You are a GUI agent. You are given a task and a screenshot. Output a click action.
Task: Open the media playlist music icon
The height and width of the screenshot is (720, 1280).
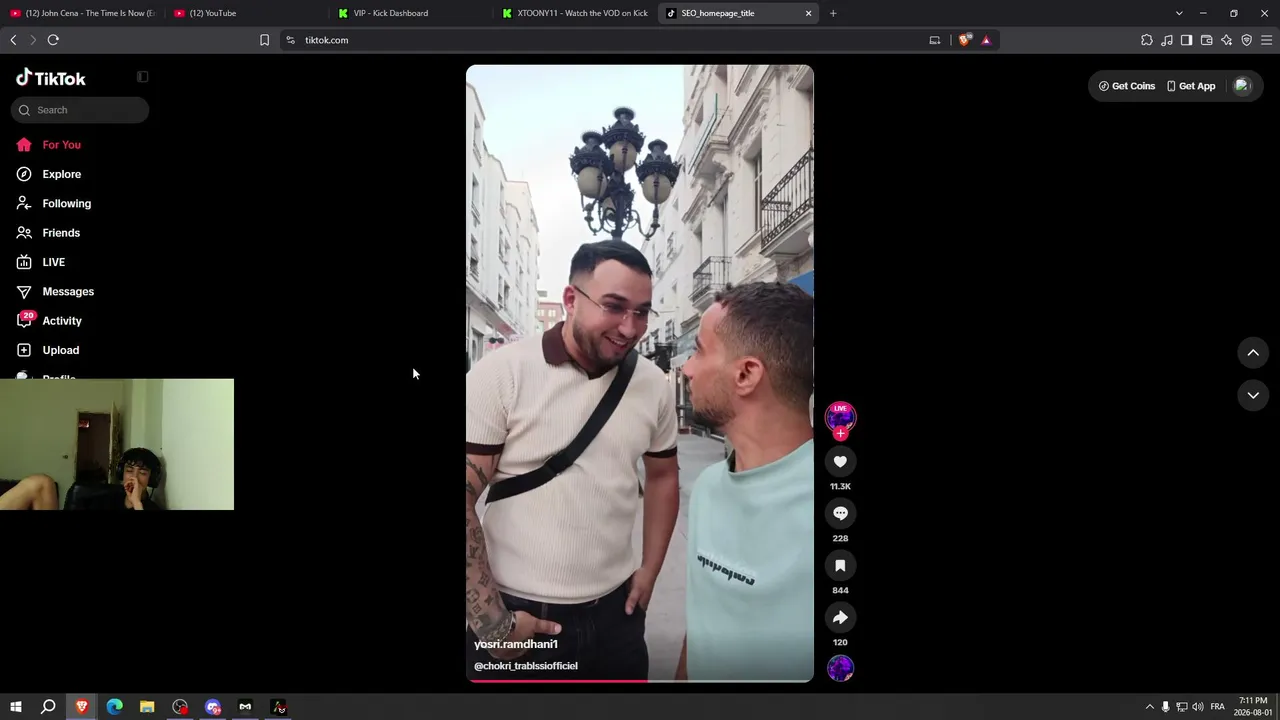click(1166, 40)
